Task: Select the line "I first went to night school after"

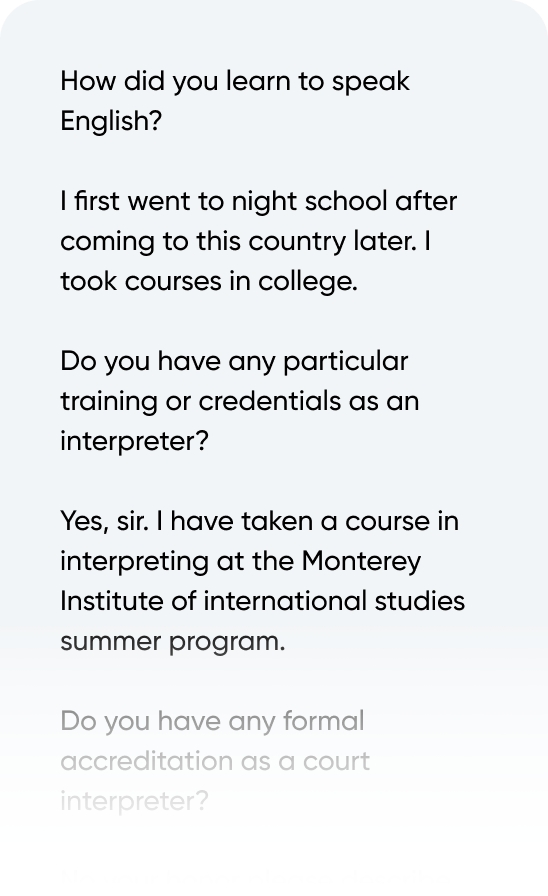Action: click(x=258, y=202)
